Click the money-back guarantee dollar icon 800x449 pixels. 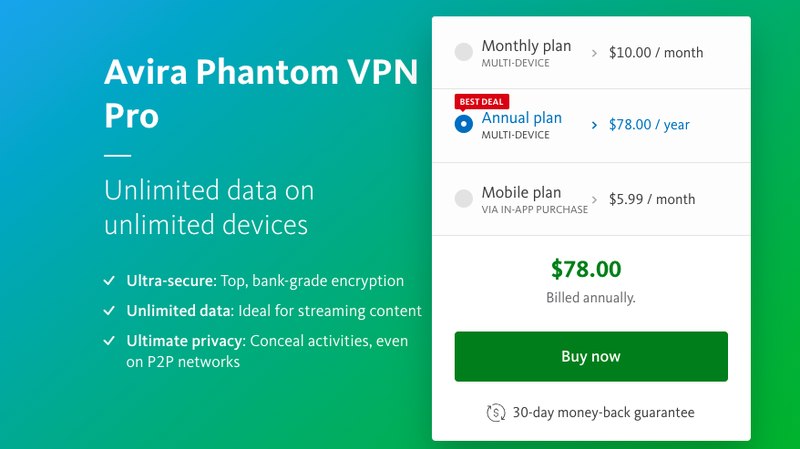(x=496, y=412)
